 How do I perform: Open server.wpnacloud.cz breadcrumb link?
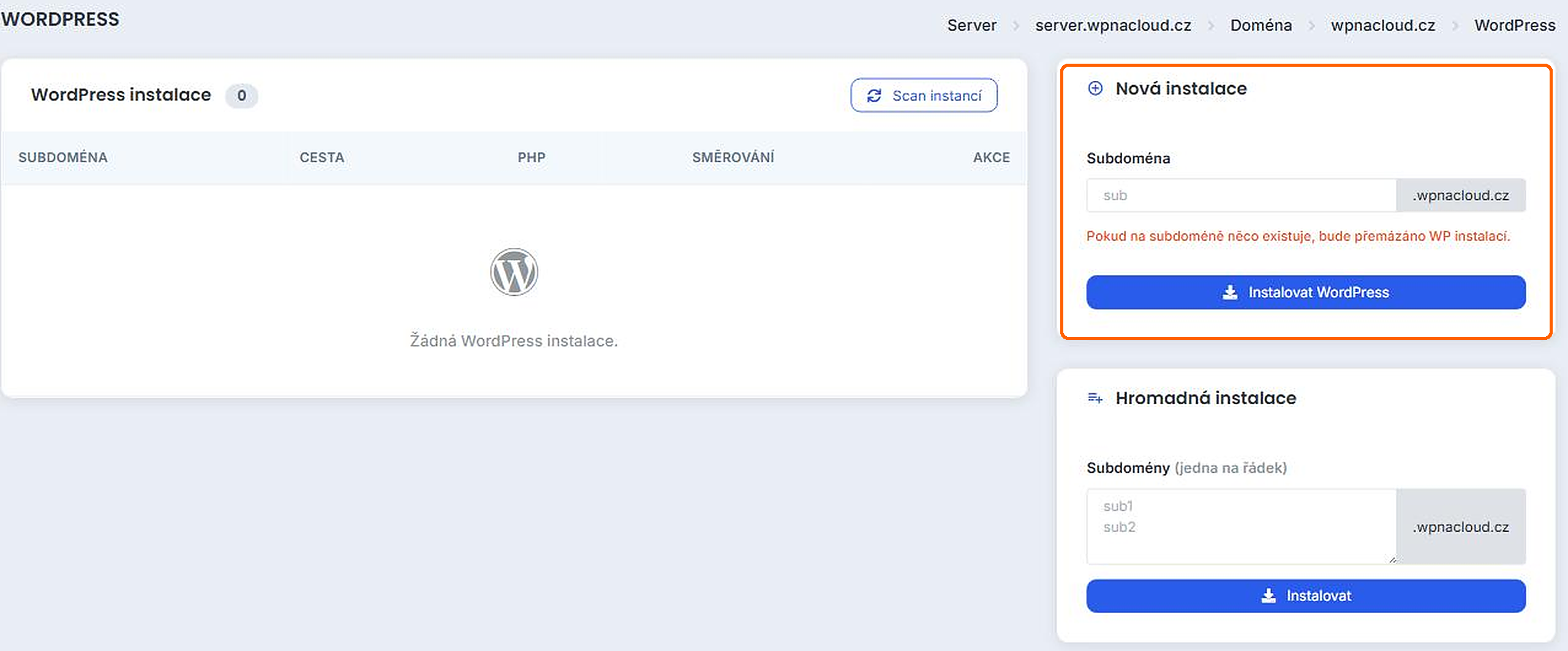point(1113,25)
